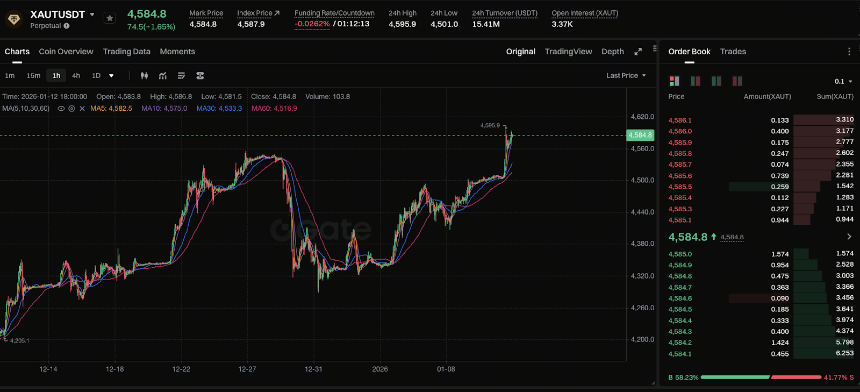This screenshot has height=392, width=860.
Task: Open the indicators icon in chart toolbar
Action: [163, 76]
